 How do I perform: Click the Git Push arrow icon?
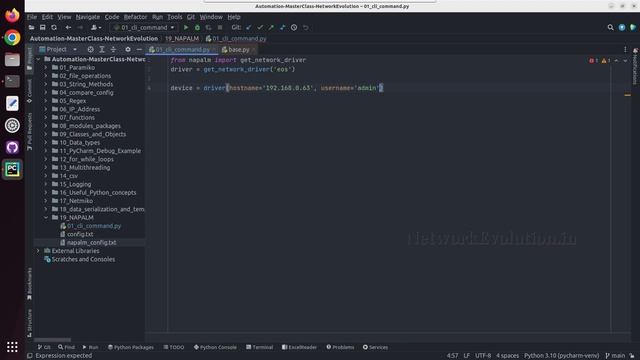(x=271, y=27)
